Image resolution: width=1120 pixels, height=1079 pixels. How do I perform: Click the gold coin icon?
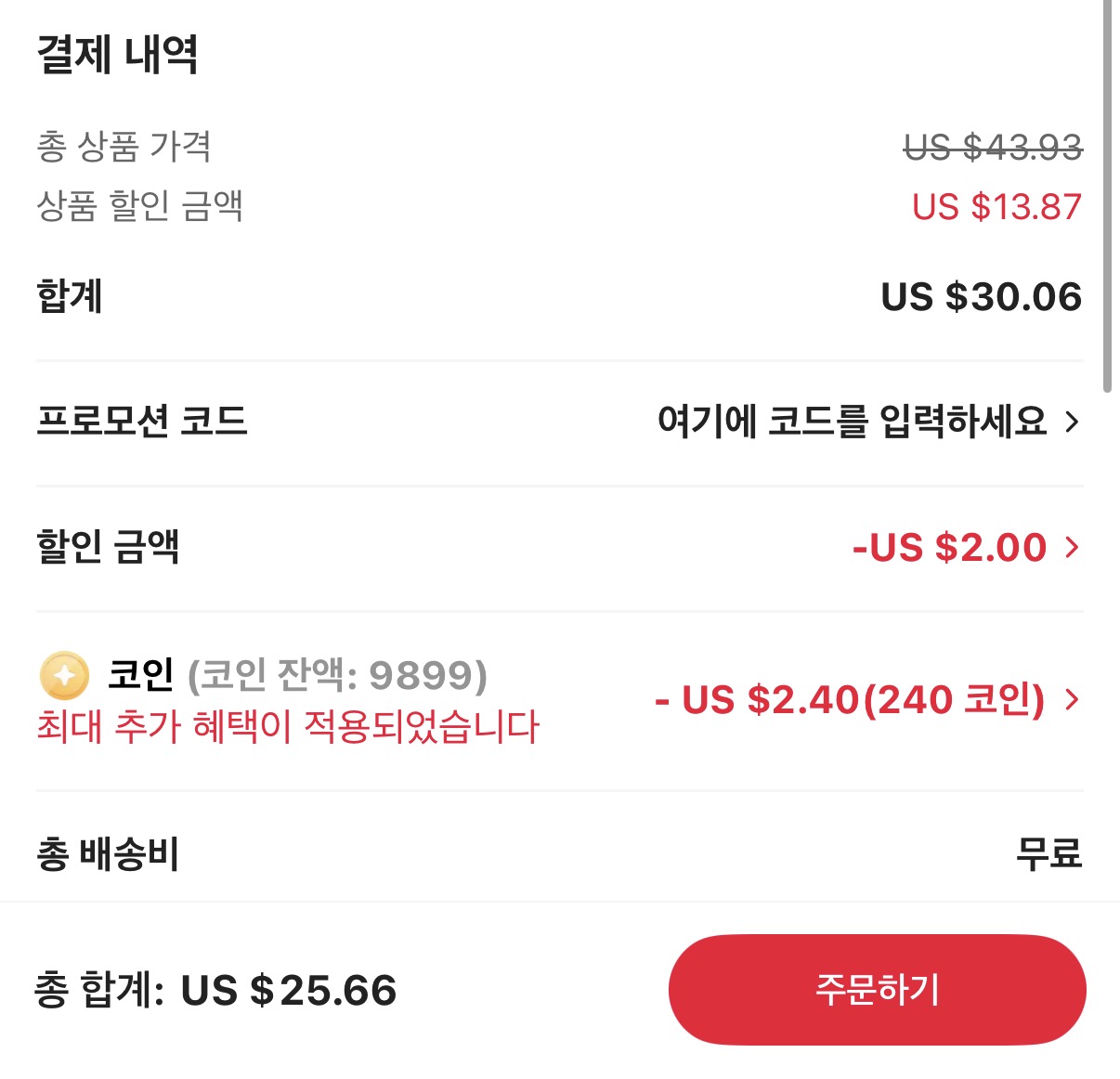tap(64, 675)
